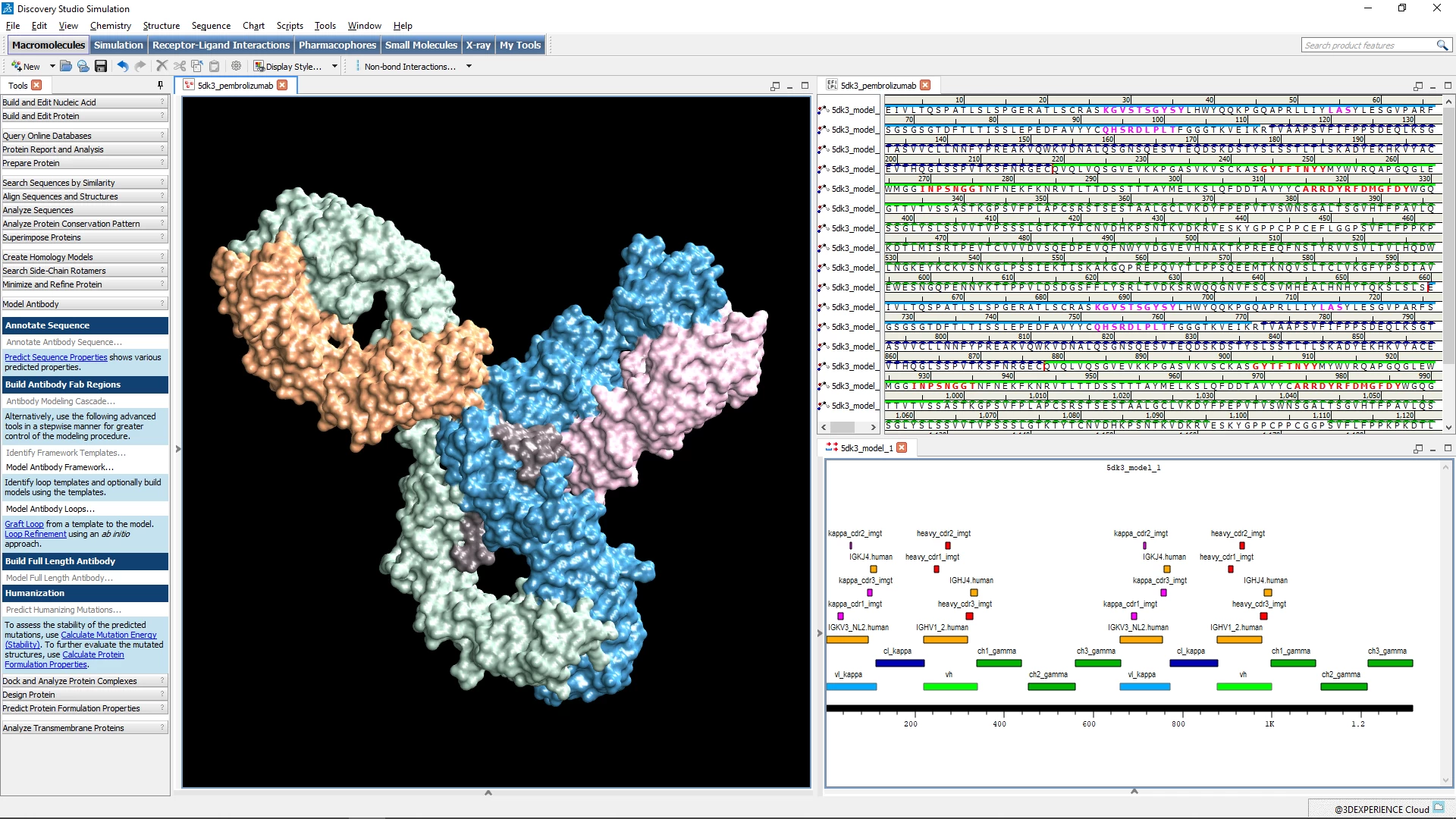The image size is (1456, 819).
Task: Click the Paste clipboard icon
Action: [x=214, y=66]
